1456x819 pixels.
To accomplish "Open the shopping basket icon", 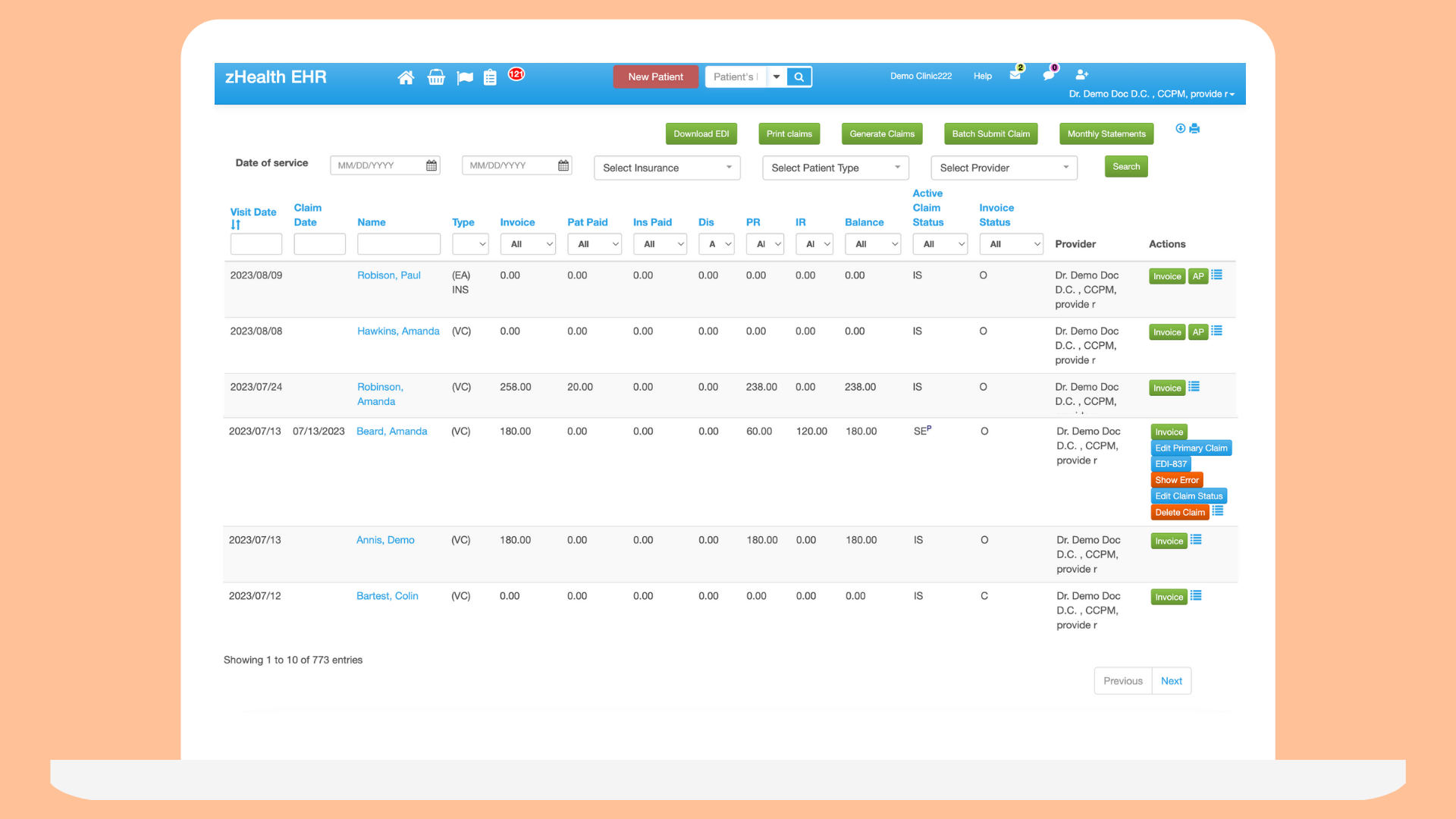I will [x=436, y=77].
